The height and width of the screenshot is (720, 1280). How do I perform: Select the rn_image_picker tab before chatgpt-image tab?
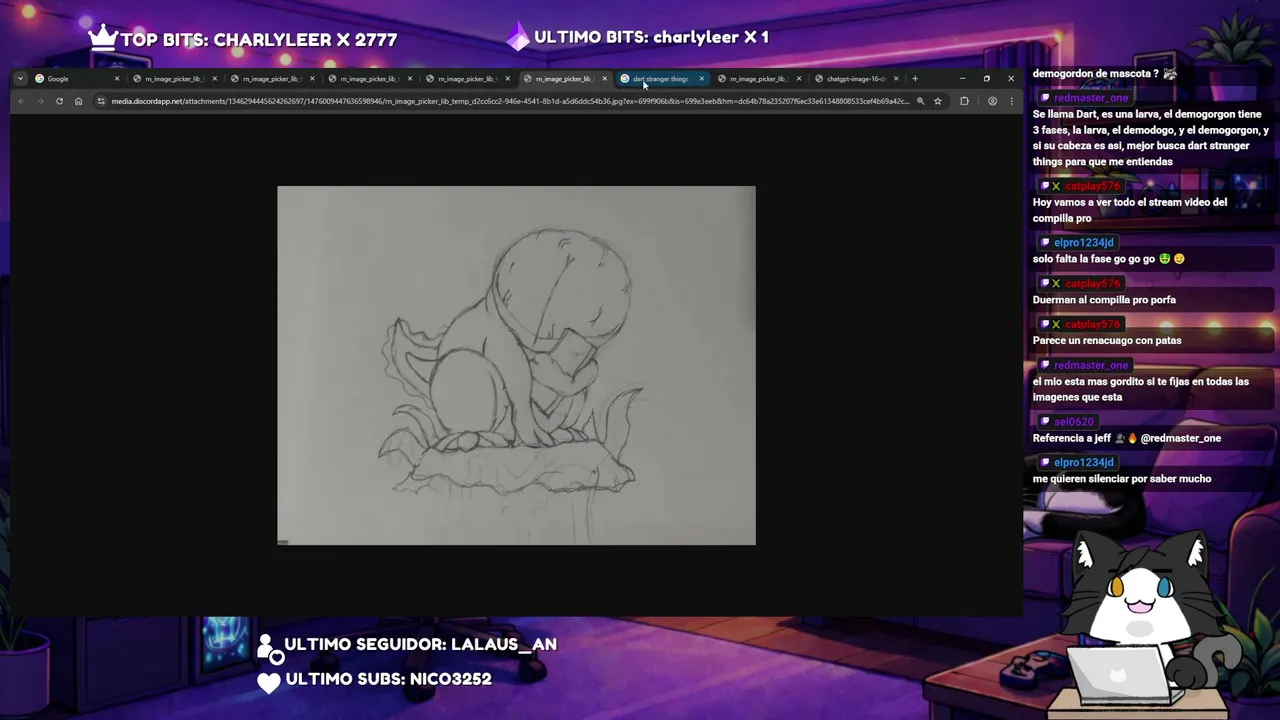pyautogui.click(x=758, y=78)
